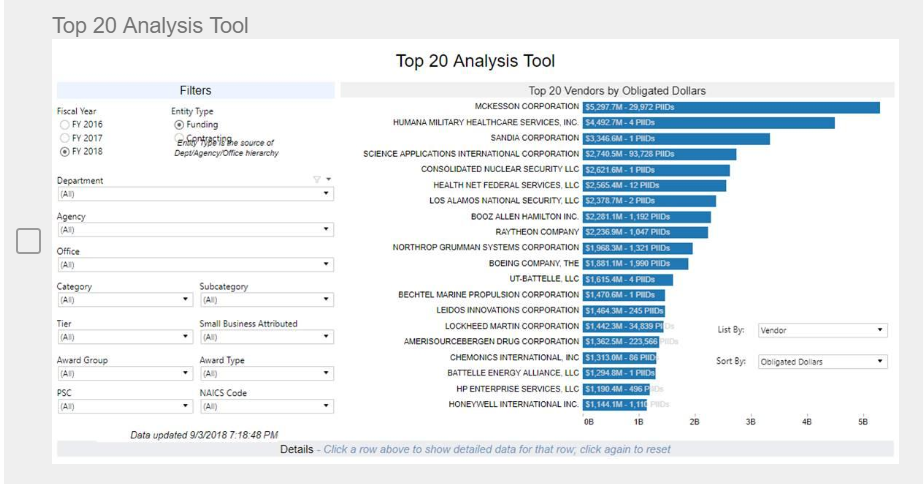Click the Booz Allen Hamilton Inc. vendor label
The image size is (924, 484).
(524, 216)
